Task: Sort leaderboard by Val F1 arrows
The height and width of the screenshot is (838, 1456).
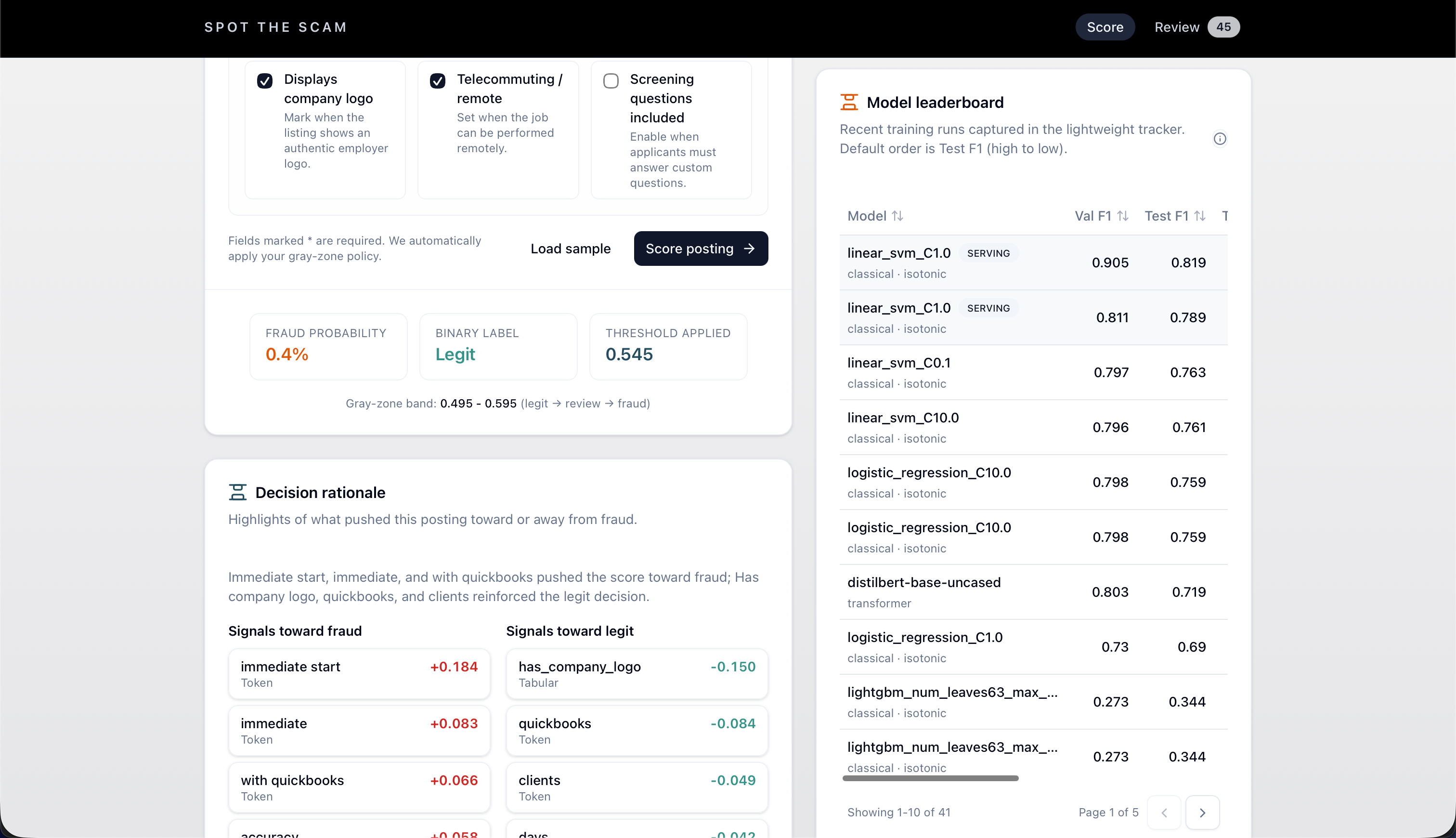Action: (x=1122, y=216)
